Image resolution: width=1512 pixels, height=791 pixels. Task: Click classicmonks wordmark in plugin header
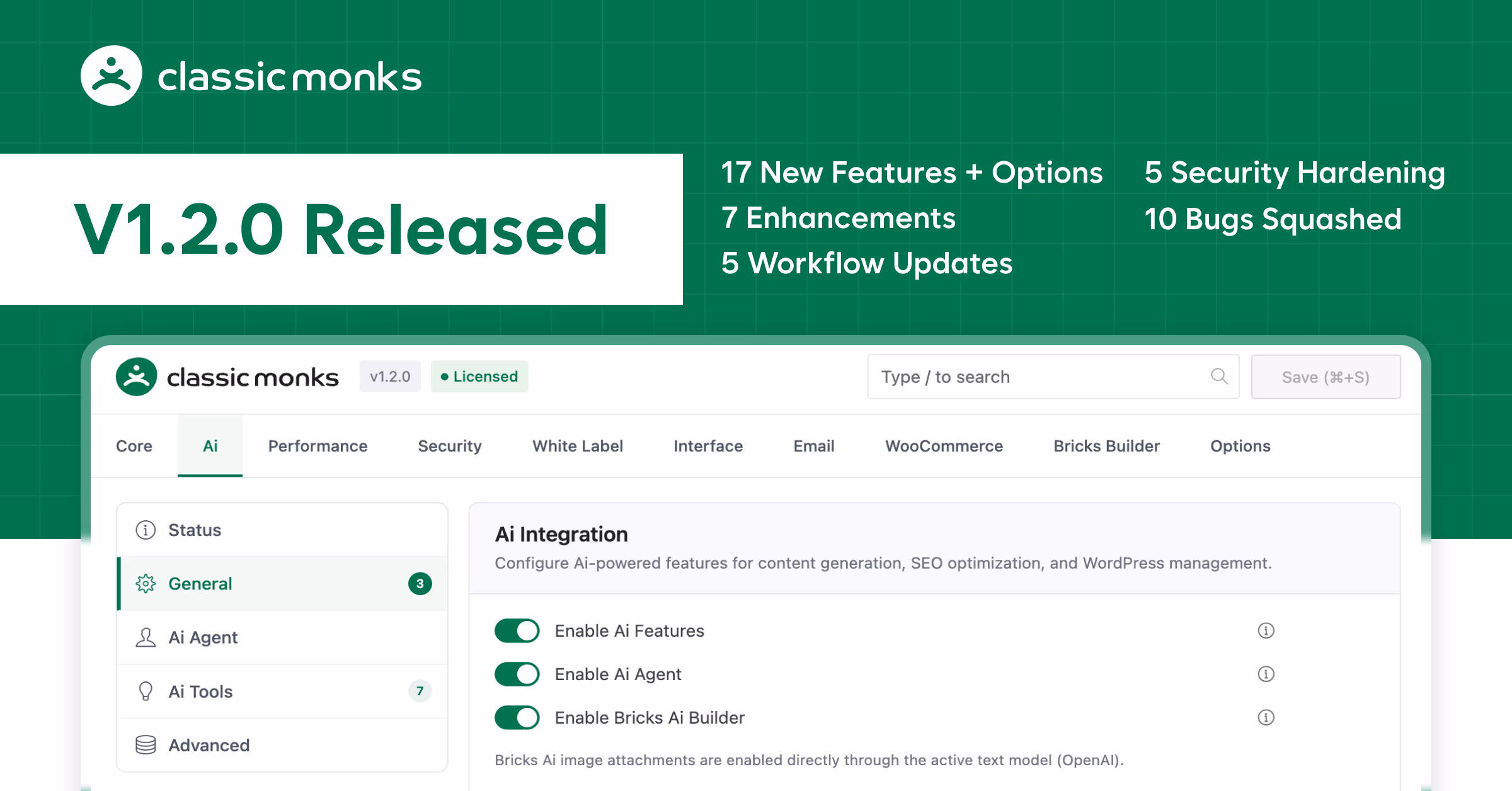click(x=253, y=377)
